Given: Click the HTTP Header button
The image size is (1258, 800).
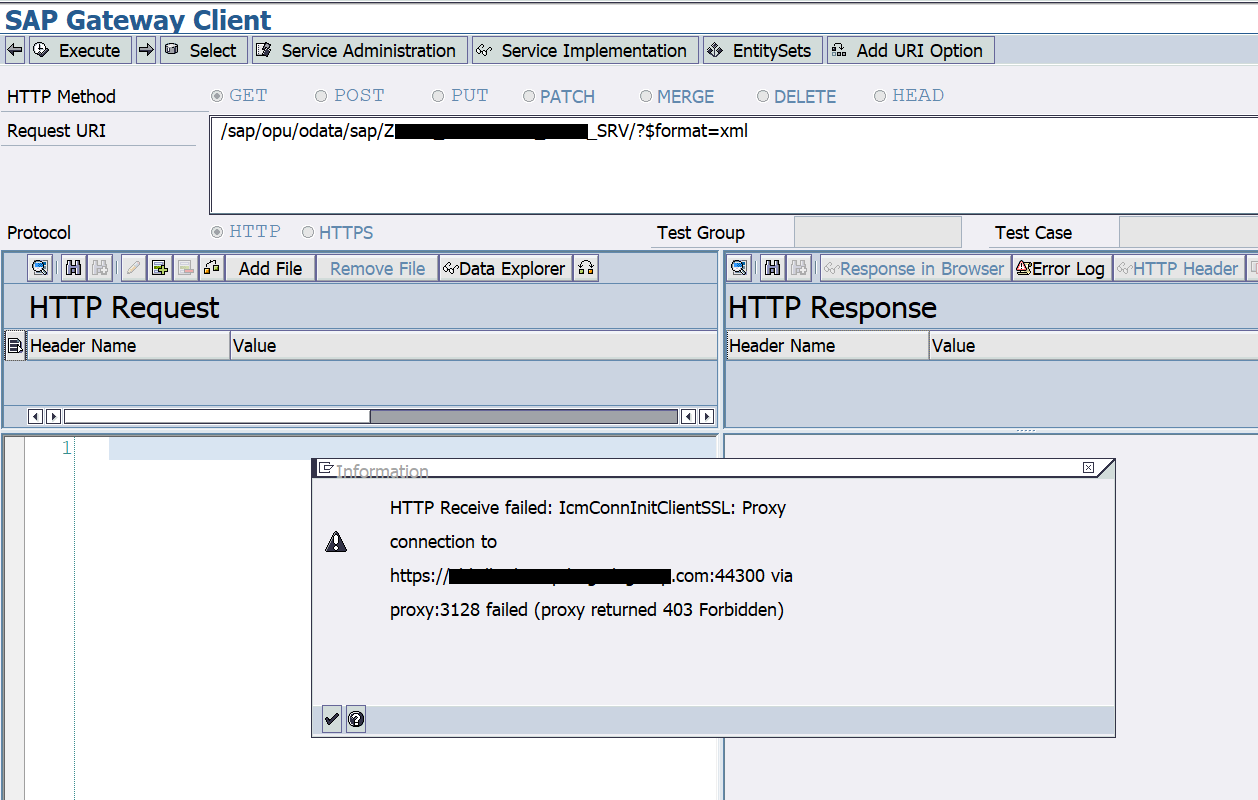Looking at the screenshot, I should coord(1177,268).
